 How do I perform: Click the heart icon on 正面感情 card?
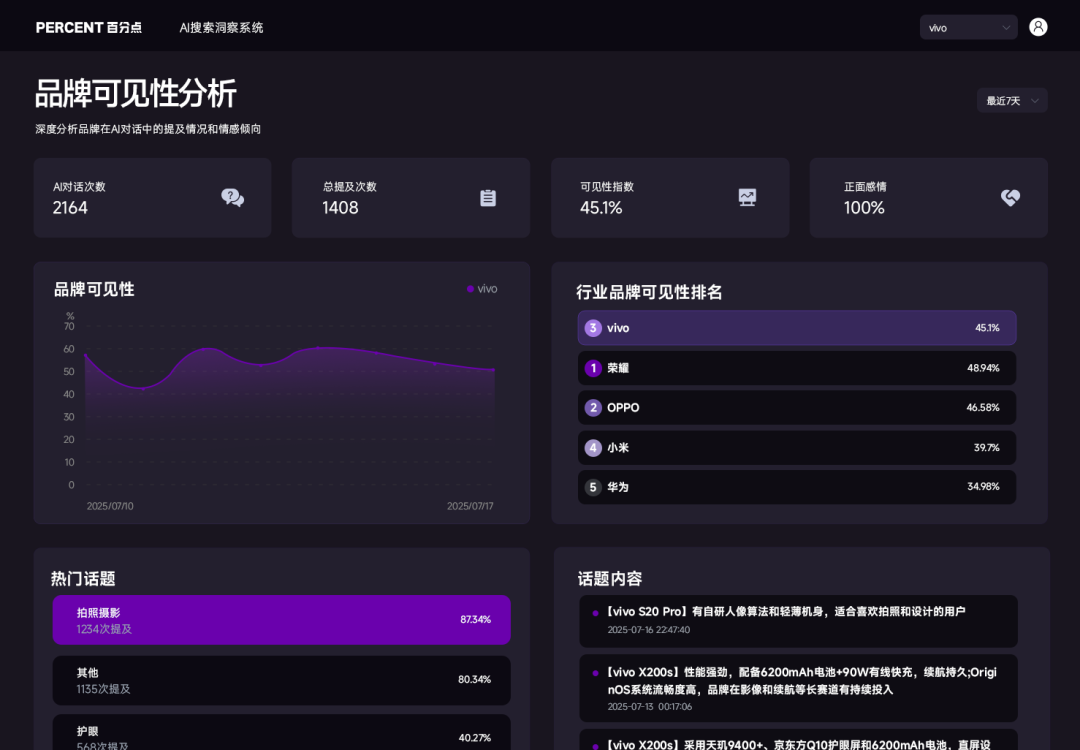[x=1010, y=198]
